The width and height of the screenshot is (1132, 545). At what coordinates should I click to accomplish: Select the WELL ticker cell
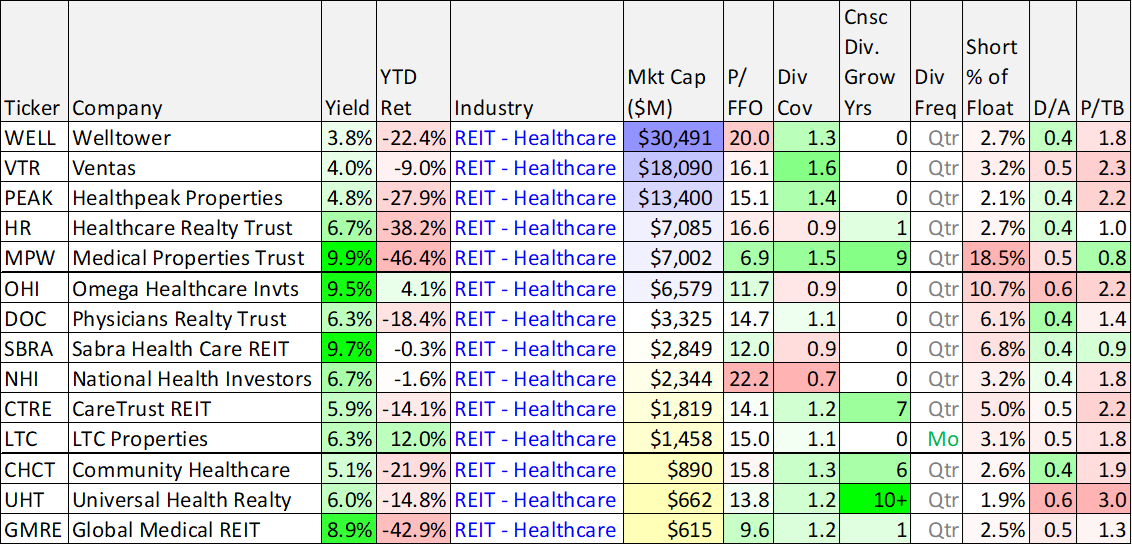tap(35, 137)
